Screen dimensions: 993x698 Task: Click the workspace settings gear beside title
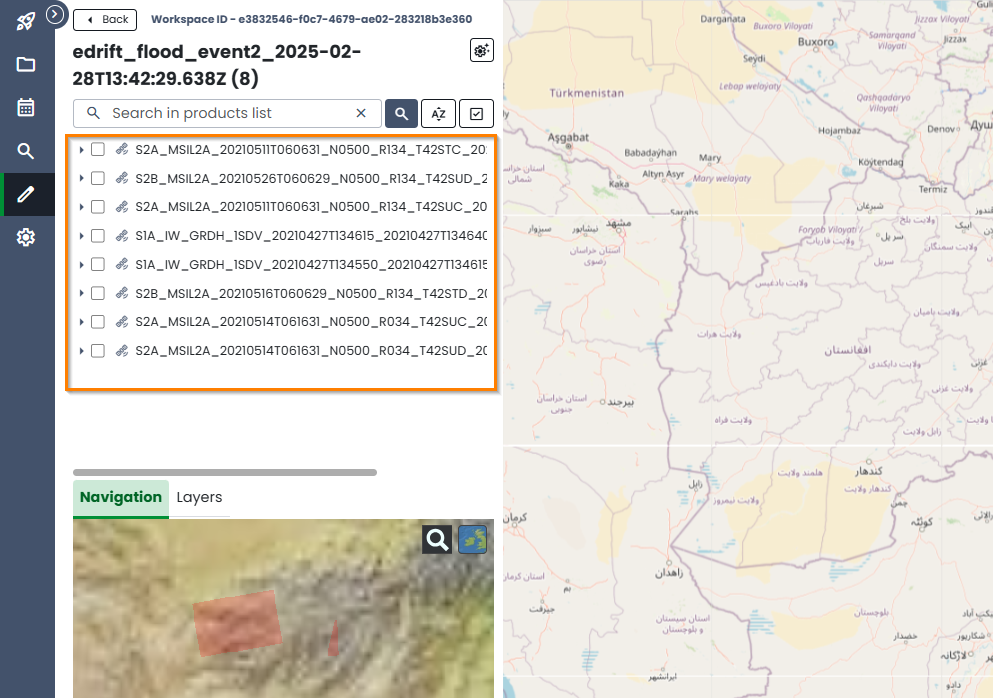[481, 50]
